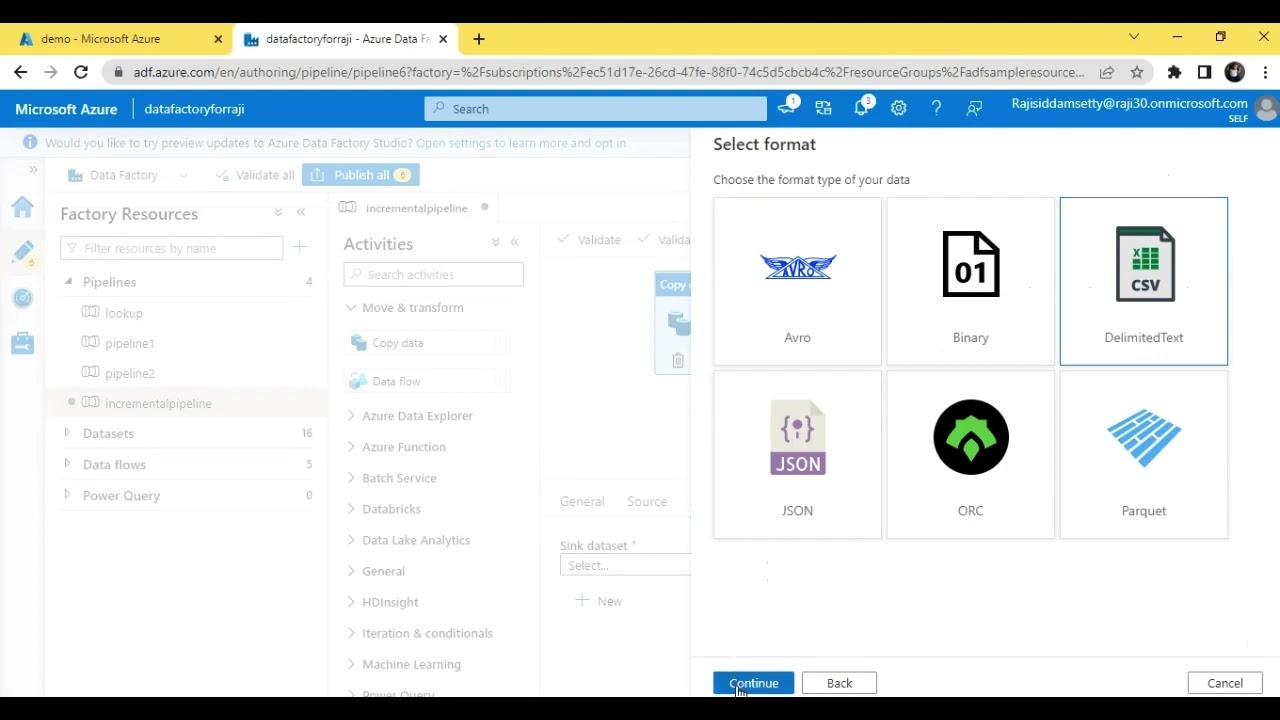Open Chrome Extensions puzzle icon
This screenshot has width=1280, height=720.
click(x=1174, y=72)
